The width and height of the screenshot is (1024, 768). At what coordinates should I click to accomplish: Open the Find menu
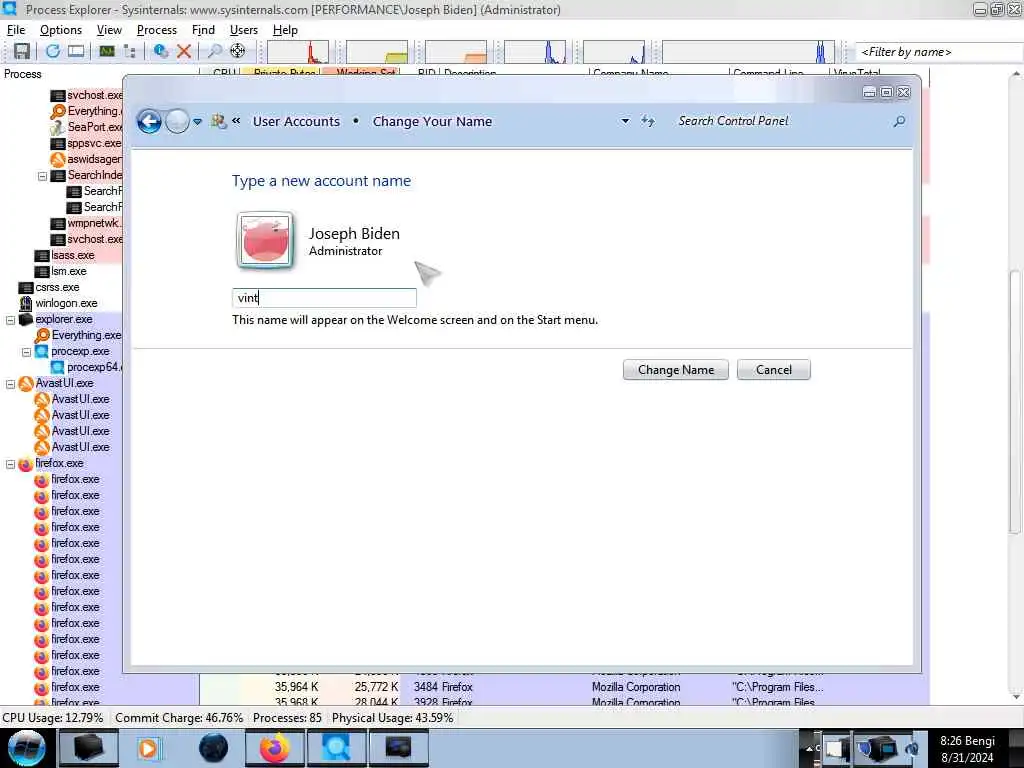203,30
